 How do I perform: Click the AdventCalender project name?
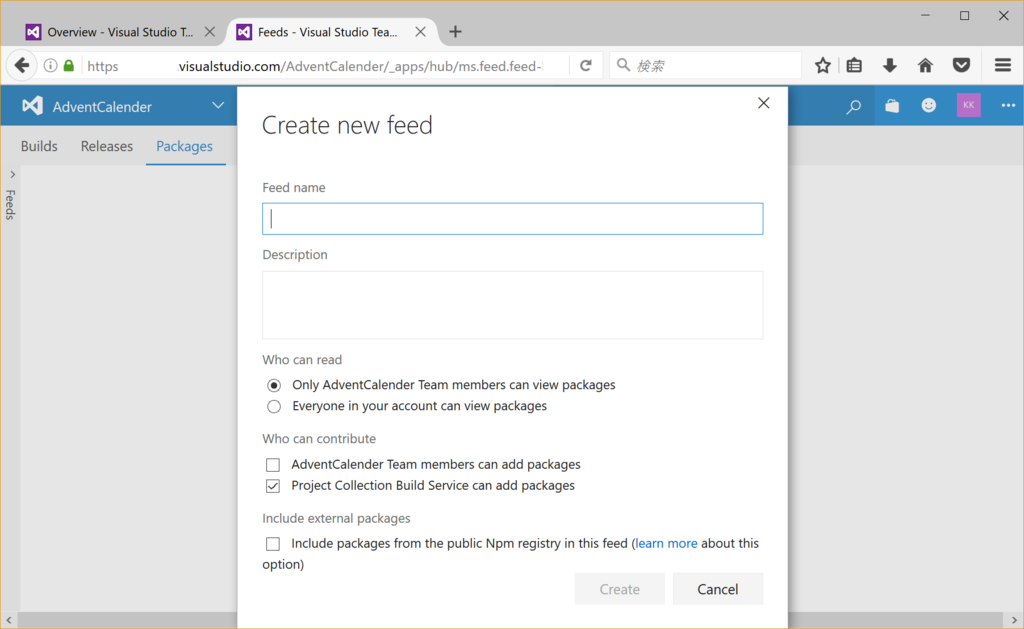coord(102,106)
